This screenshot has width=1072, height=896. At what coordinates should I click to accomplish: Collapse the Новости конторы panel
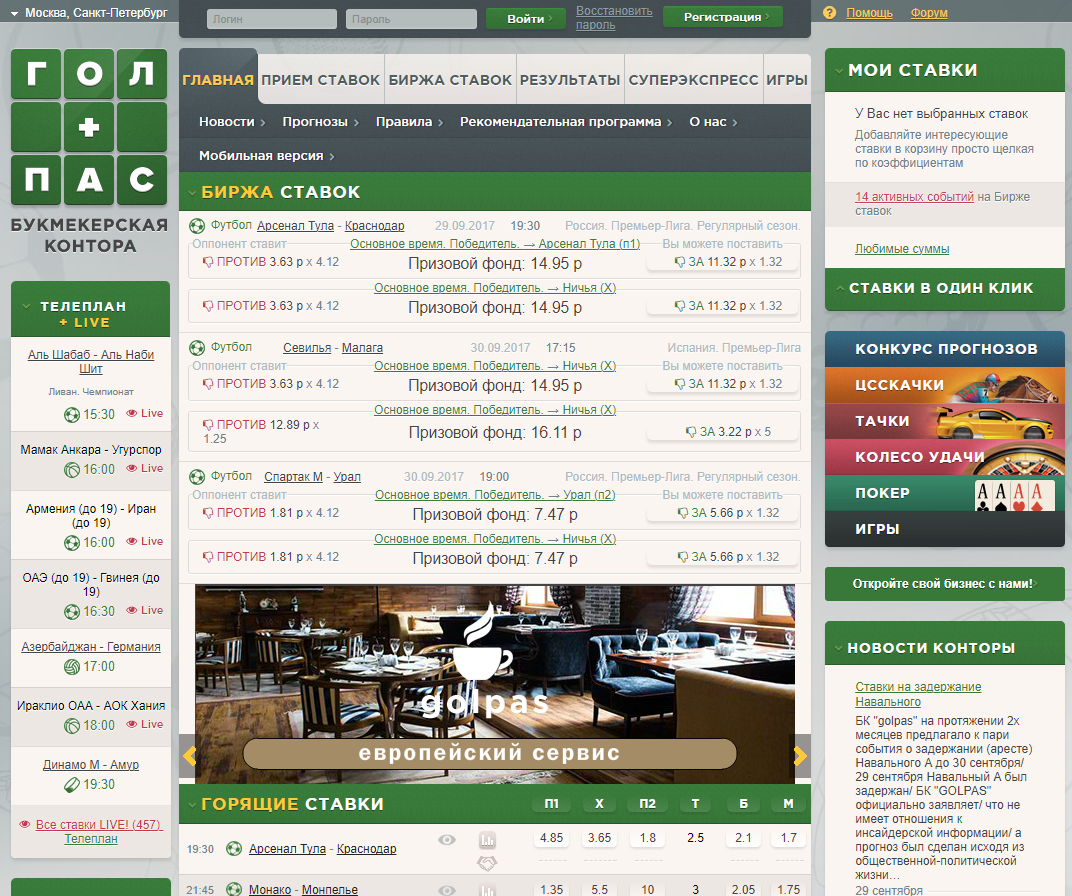(838, 648)
